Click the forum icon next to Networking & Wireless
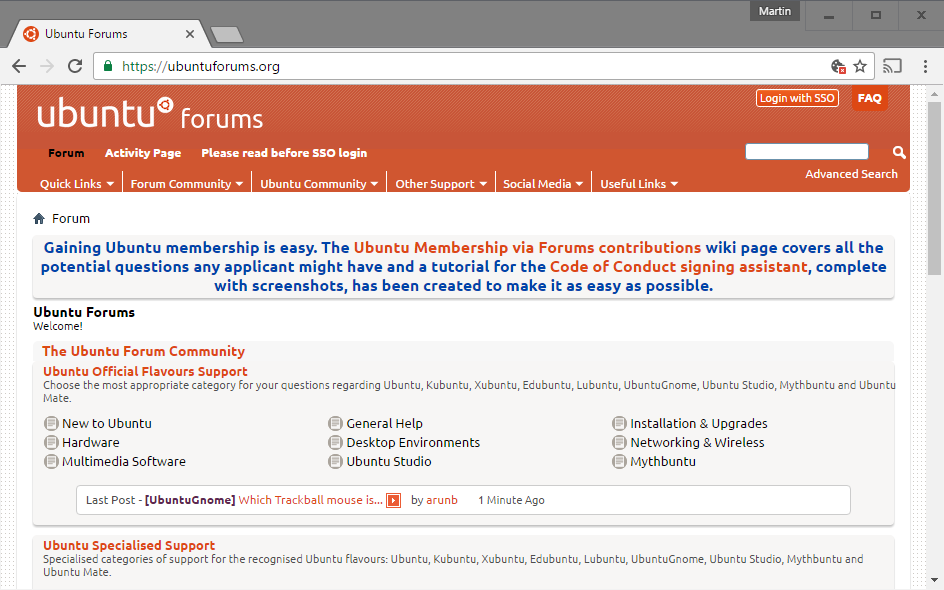 pyautogui.click(x=620, y=442)
